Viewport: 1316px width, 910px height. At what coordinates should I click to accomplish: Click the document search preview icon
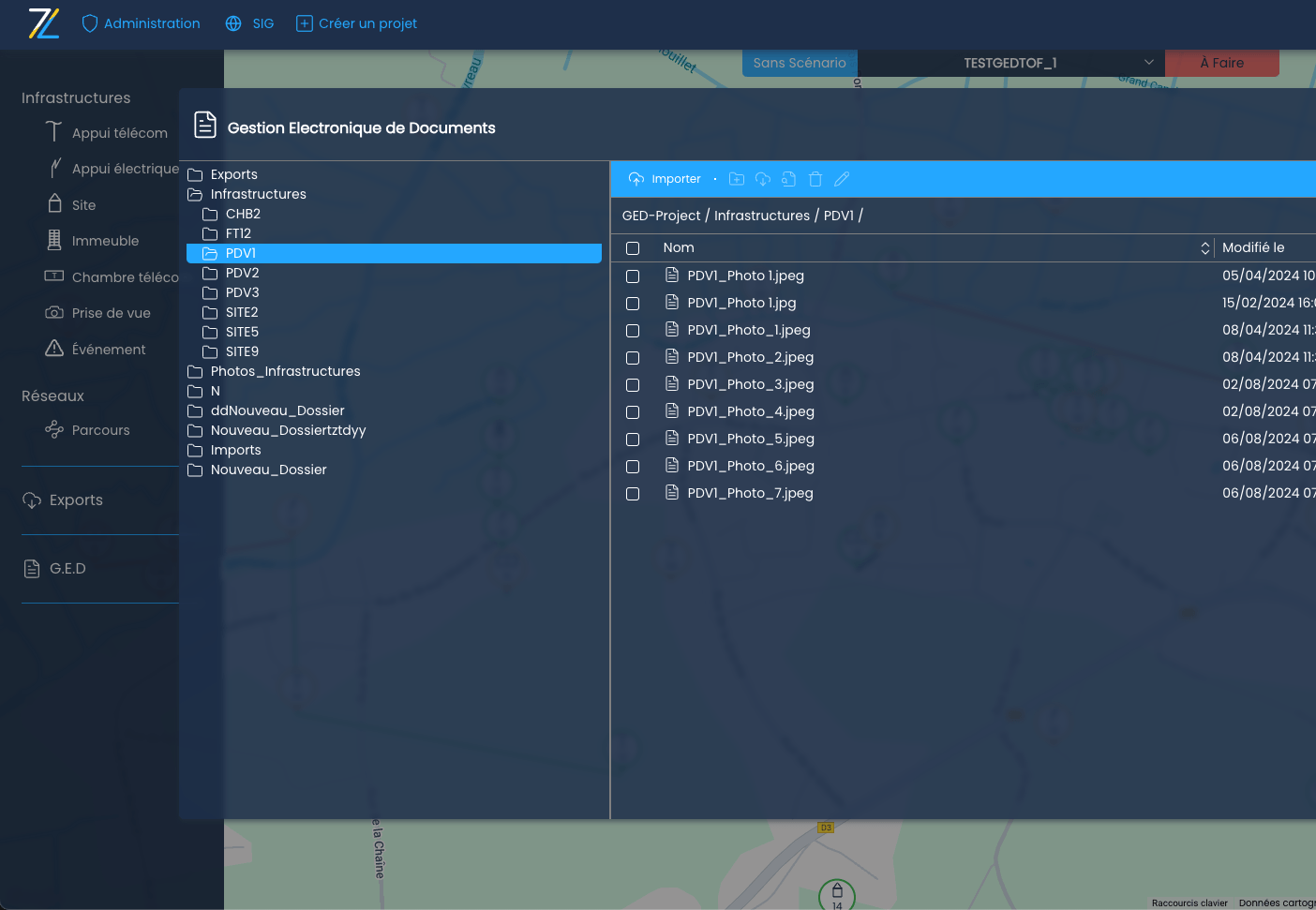coord(789,179)
